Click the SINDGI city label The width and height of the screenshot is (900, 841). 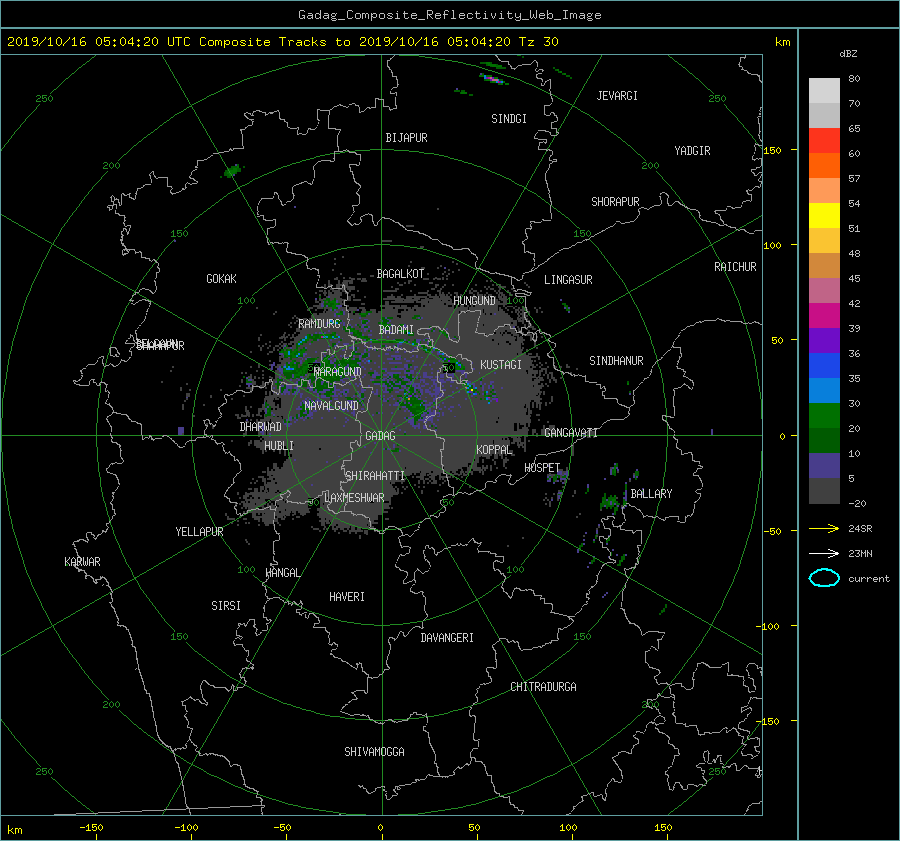tap(509, 119)
